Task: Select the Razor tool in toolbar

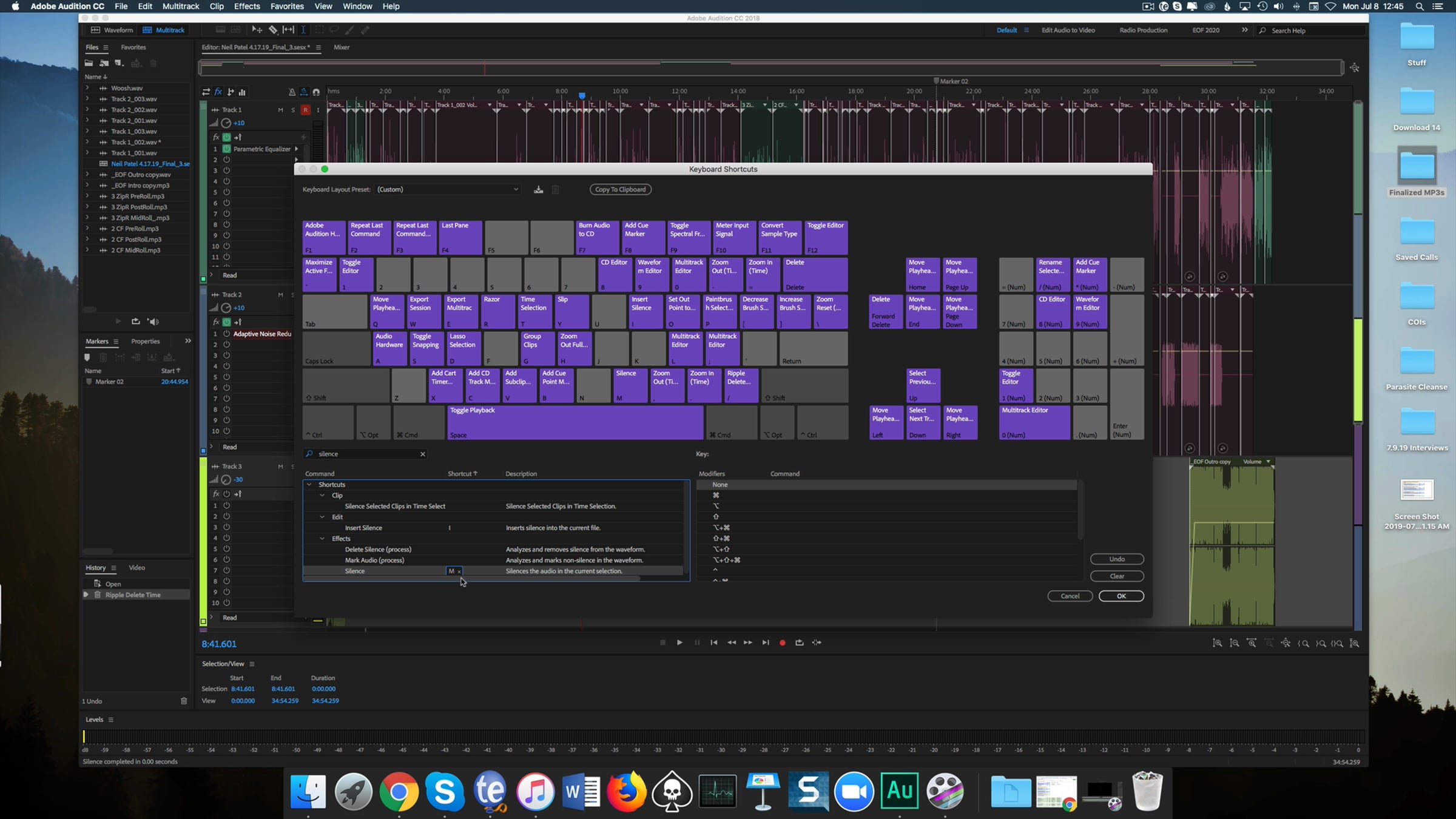Action: [273, 30]
